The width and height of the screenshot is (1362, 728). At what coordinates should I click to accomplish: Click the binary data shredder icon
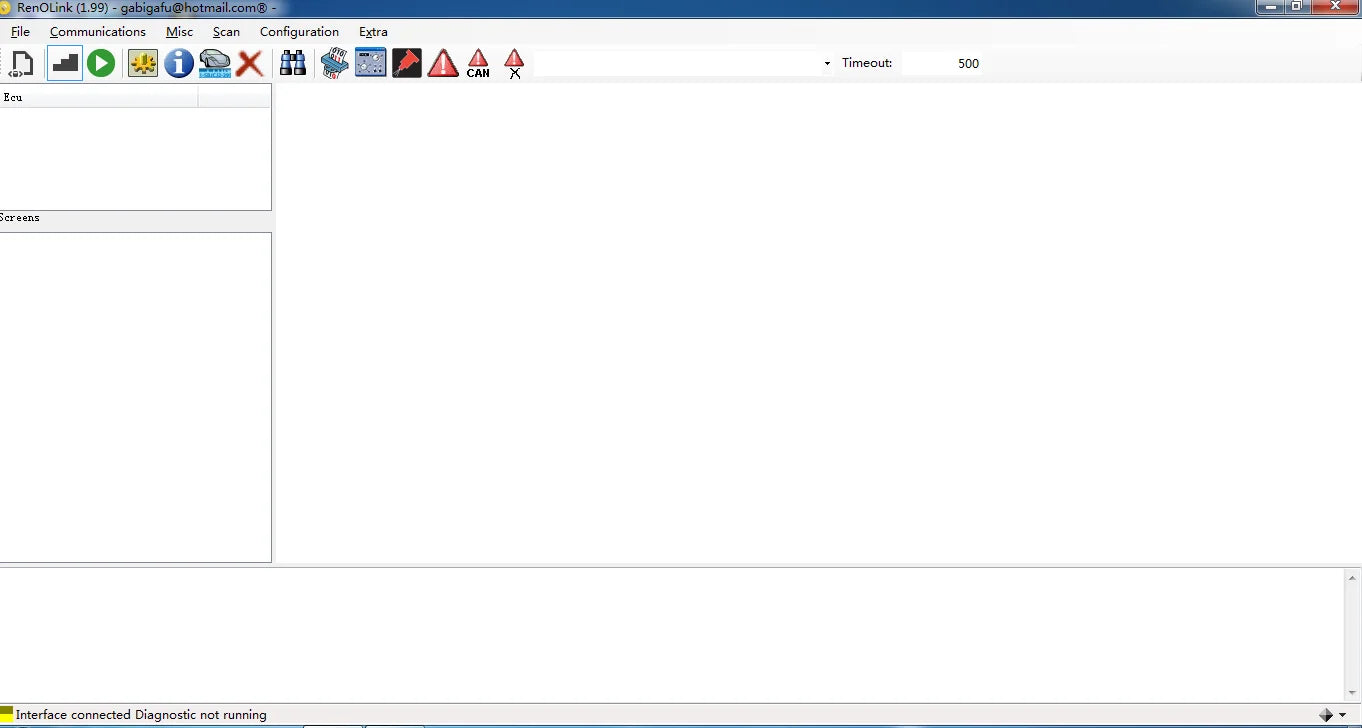pyautogui.click(x=334, y=64)
